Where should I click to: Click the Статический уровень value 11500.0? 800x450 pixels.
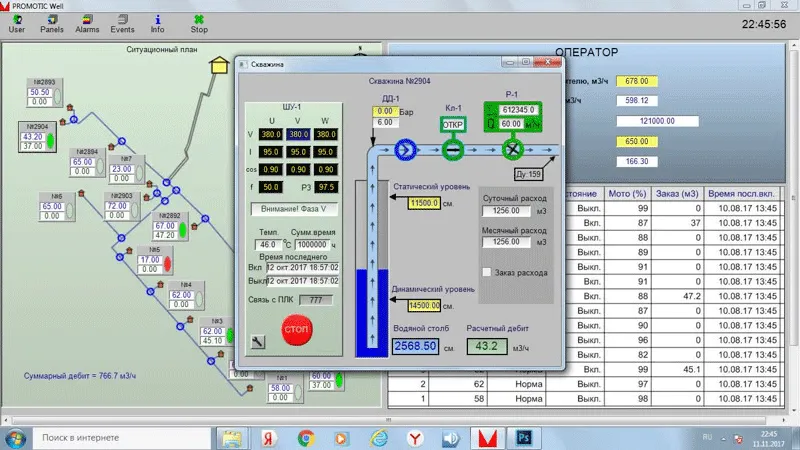424,203
